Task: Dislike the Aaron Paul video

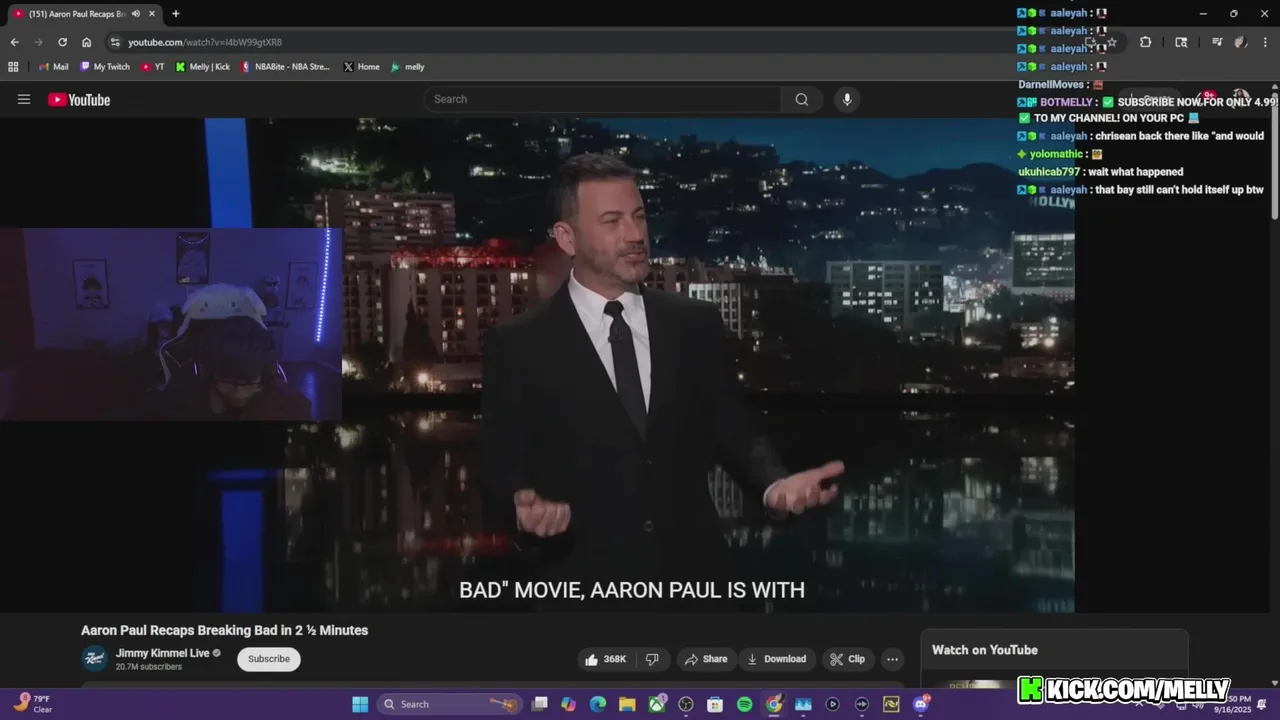Action: (x=652, y=659)
